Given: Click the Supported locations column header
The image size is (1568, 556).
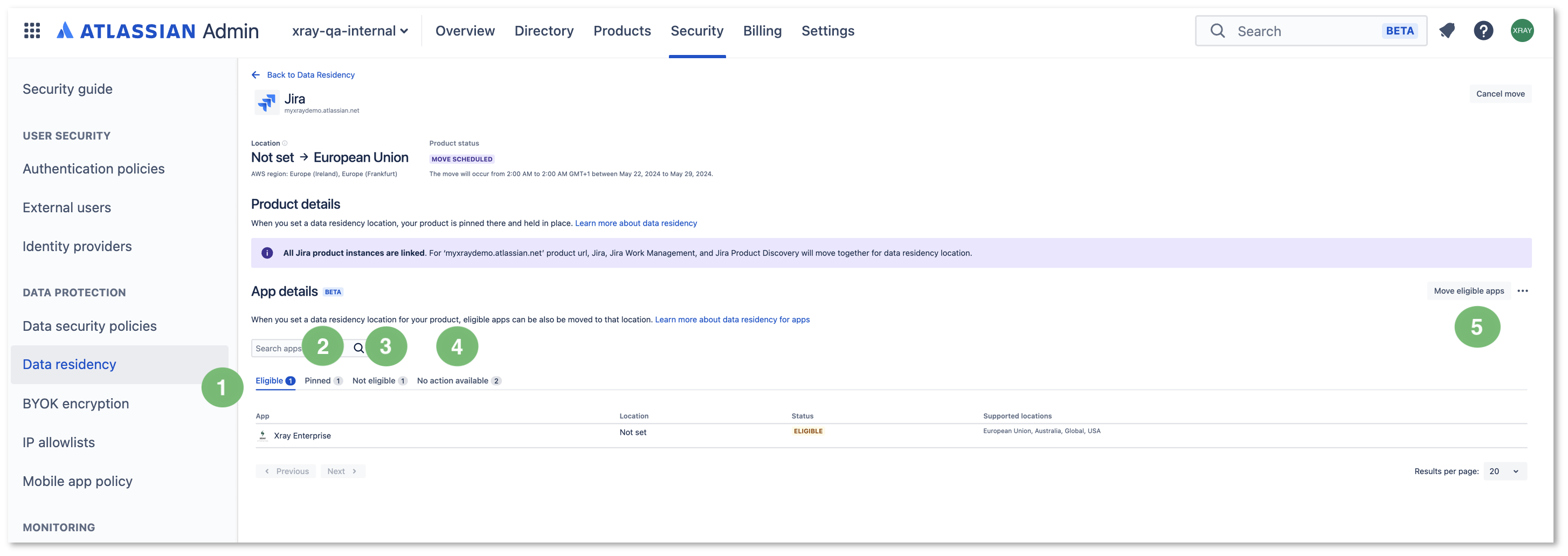Looking at the screenshot, I should 1017,416.
